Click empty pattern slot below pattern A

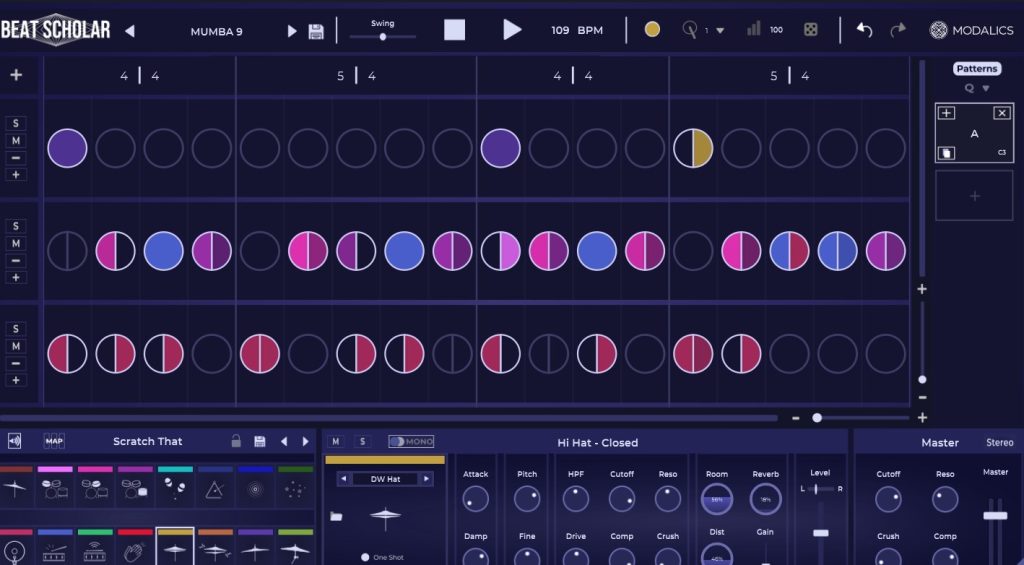tap(974, 196)
